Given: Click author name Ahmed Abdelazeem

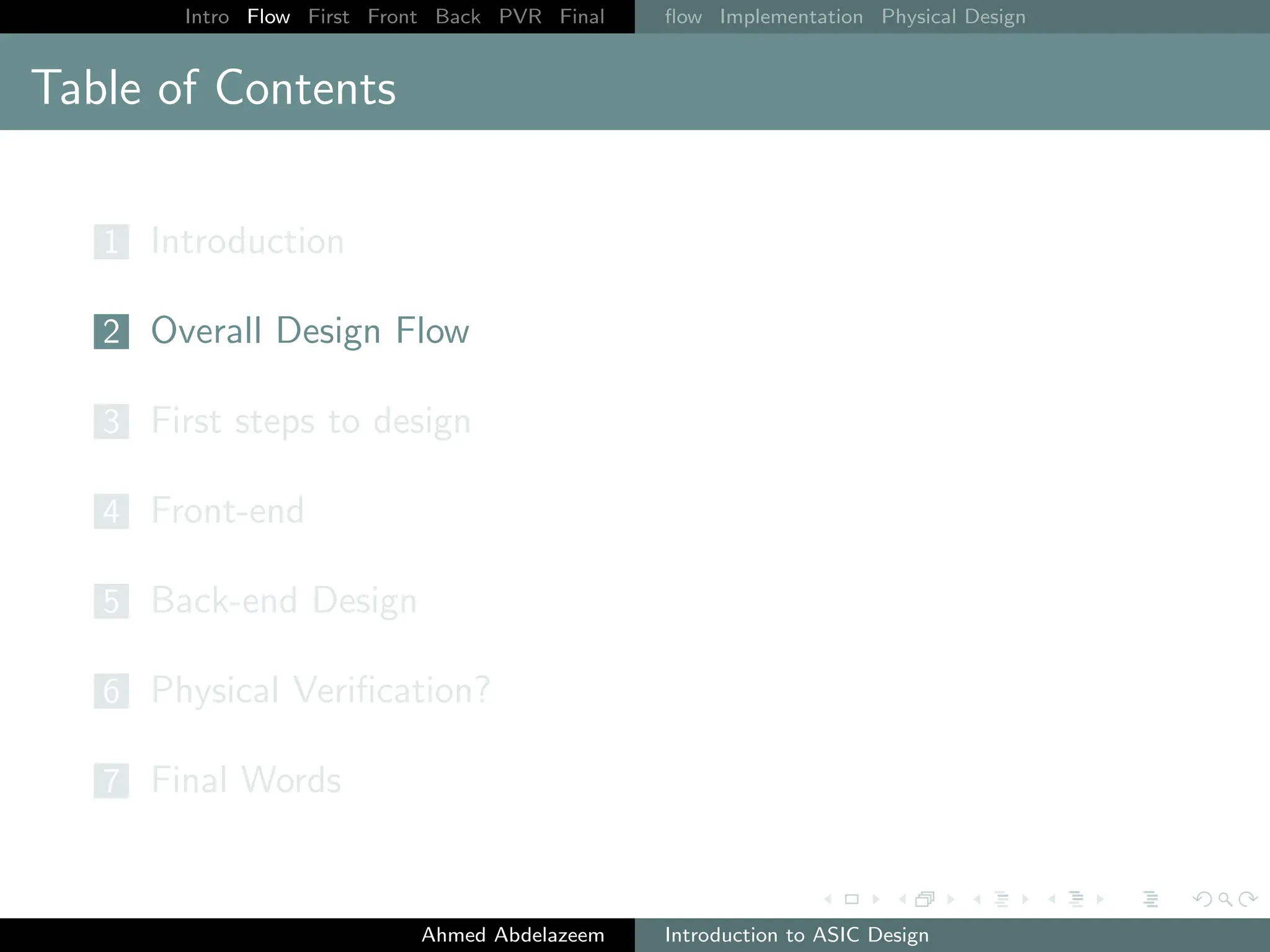Looking at the screenshot, I should [513, 935].
